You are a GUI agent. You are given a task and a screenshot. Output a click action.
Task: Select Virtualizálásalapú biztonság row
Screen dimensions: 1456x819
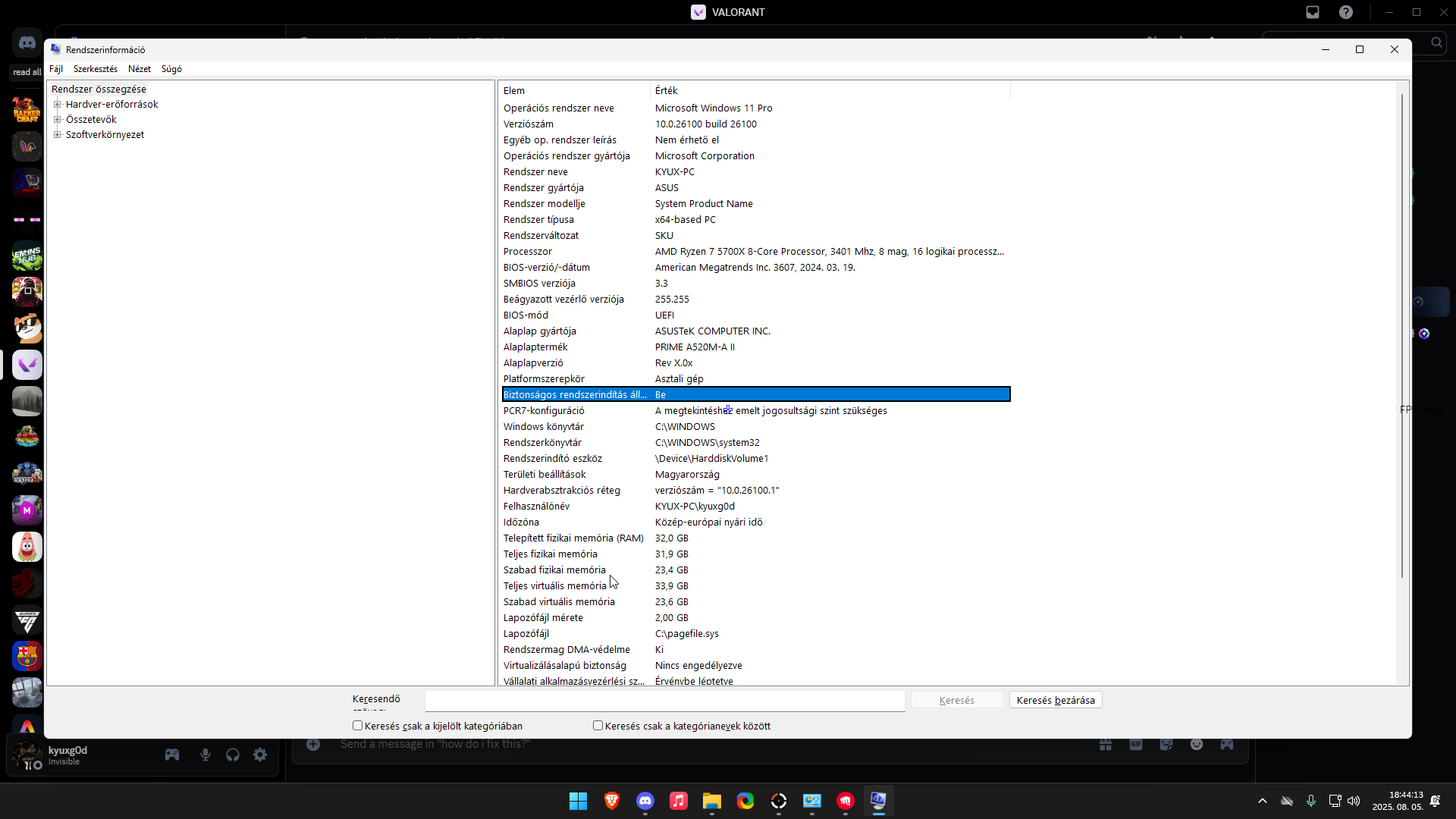(x=756, y=666)
